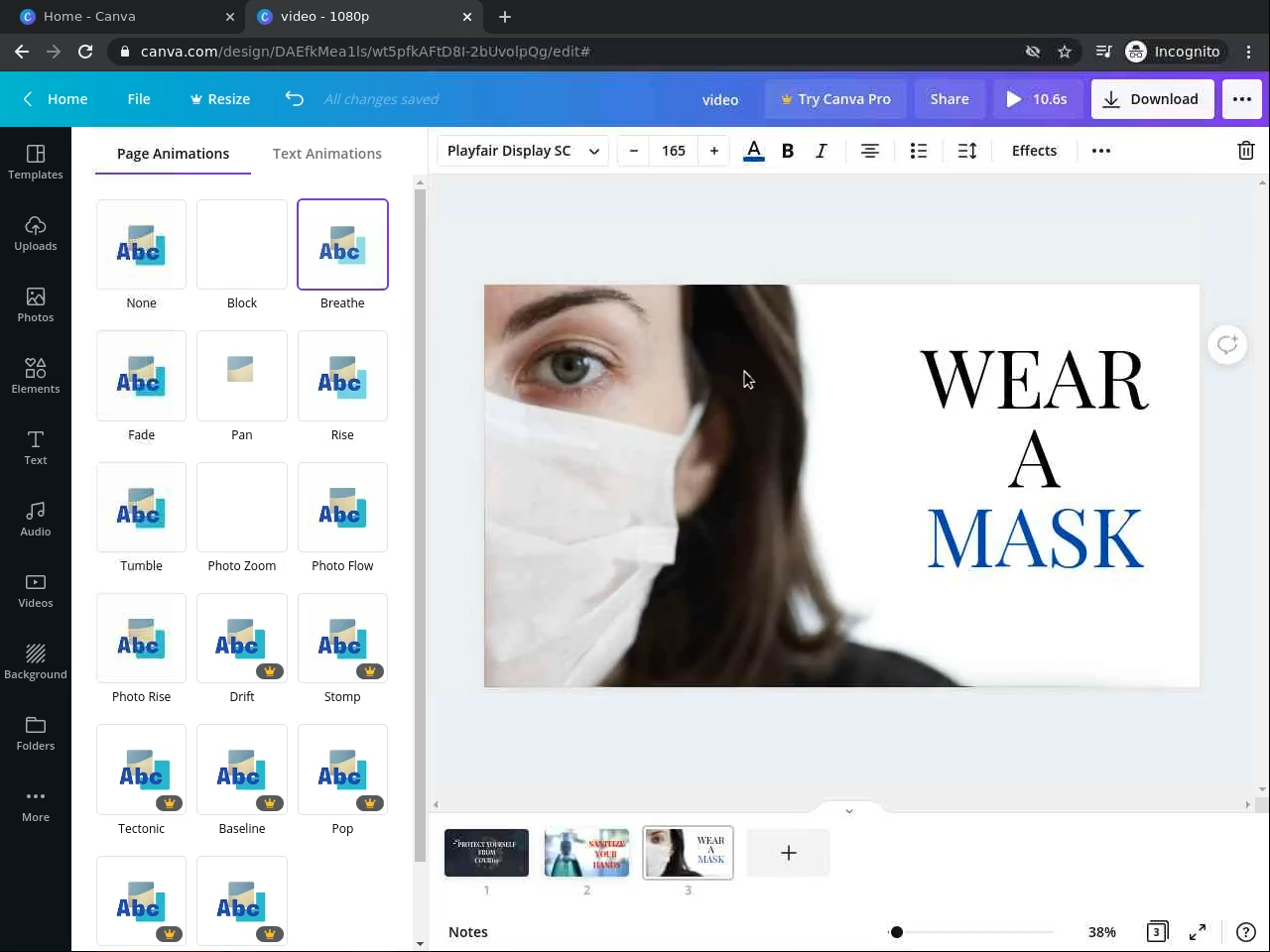Enter fullscreen presentation mode
Image resolution: width=1270 pixels, height=952 pixels.
1198,932
